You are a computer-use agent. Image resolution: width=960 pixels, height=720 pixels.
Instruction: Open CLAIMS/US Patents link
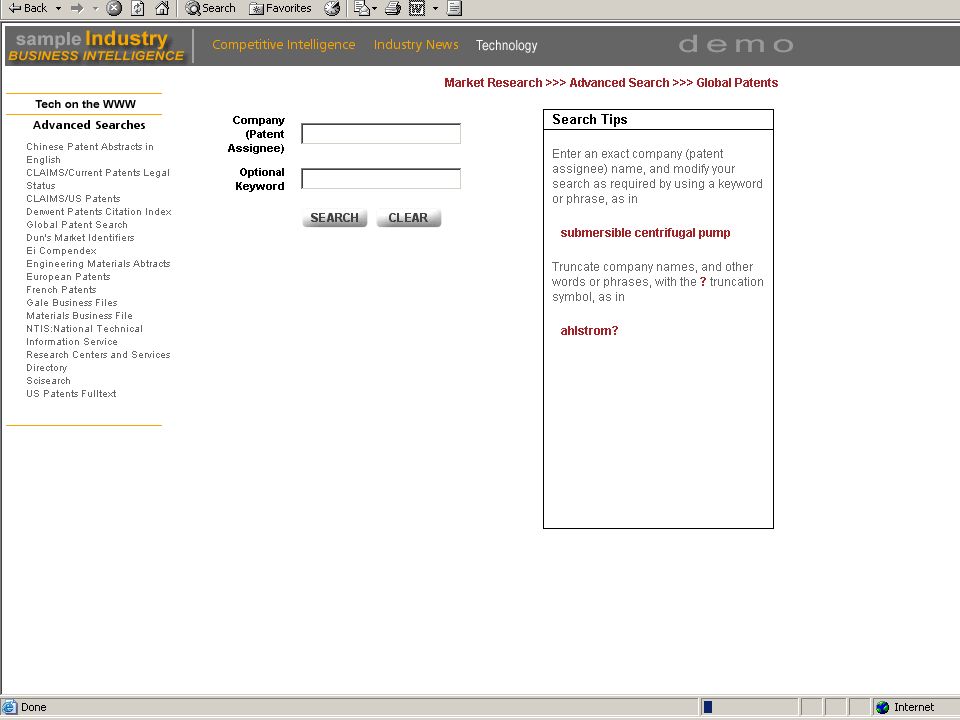click(x=73, y=198)
